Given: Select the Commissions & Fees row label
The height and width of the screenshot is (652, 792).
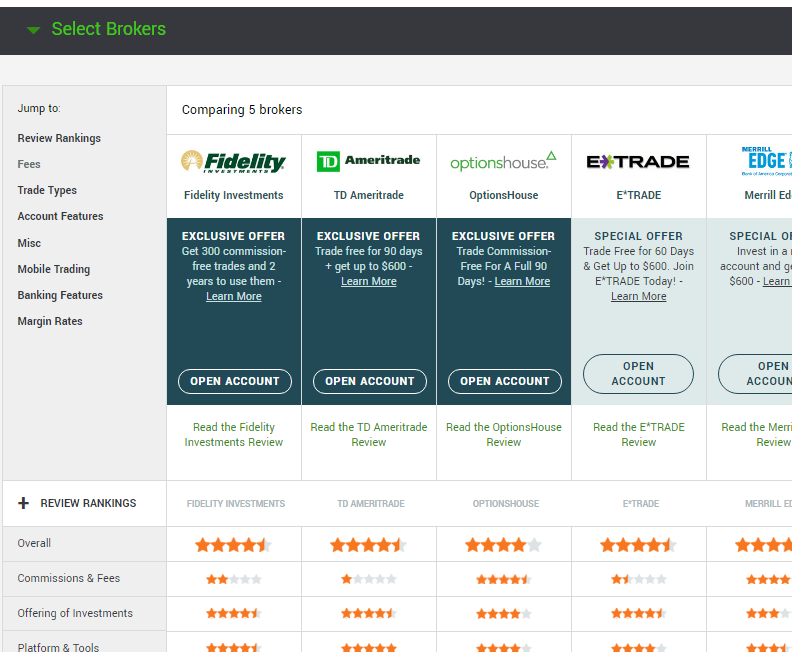Looking at the screenshot, I should [69, 578].
